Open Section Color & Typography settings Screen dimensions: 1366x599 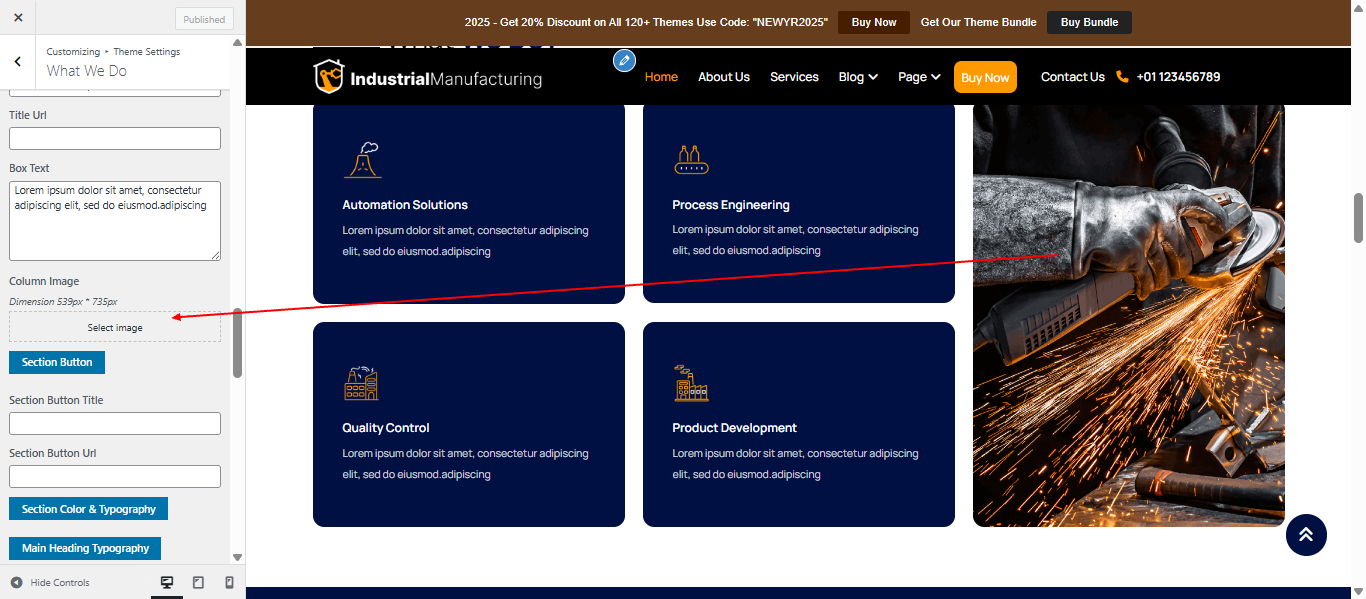pyautogui.click(x=89, y=509)
